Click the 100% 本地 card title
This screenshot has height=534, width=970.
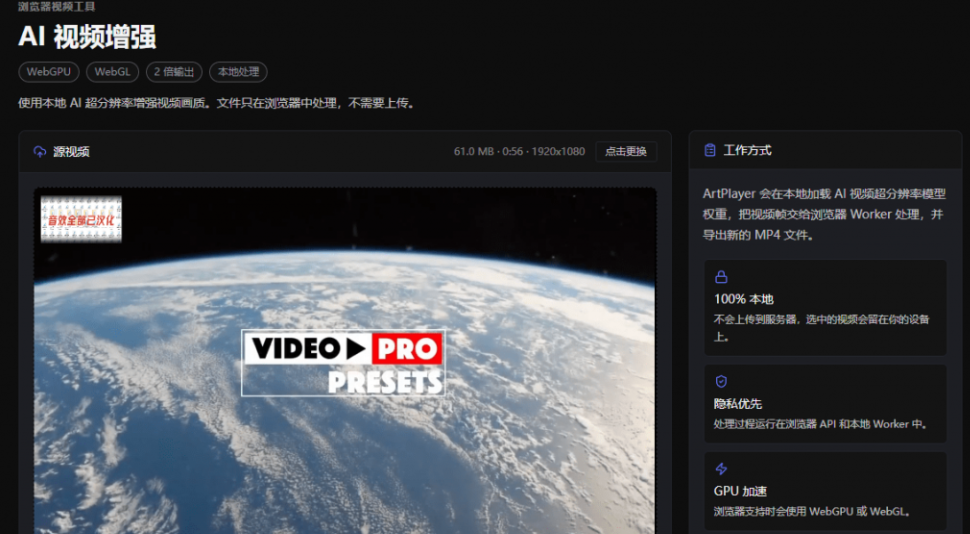pyautogui.click(x=744, y=299)
